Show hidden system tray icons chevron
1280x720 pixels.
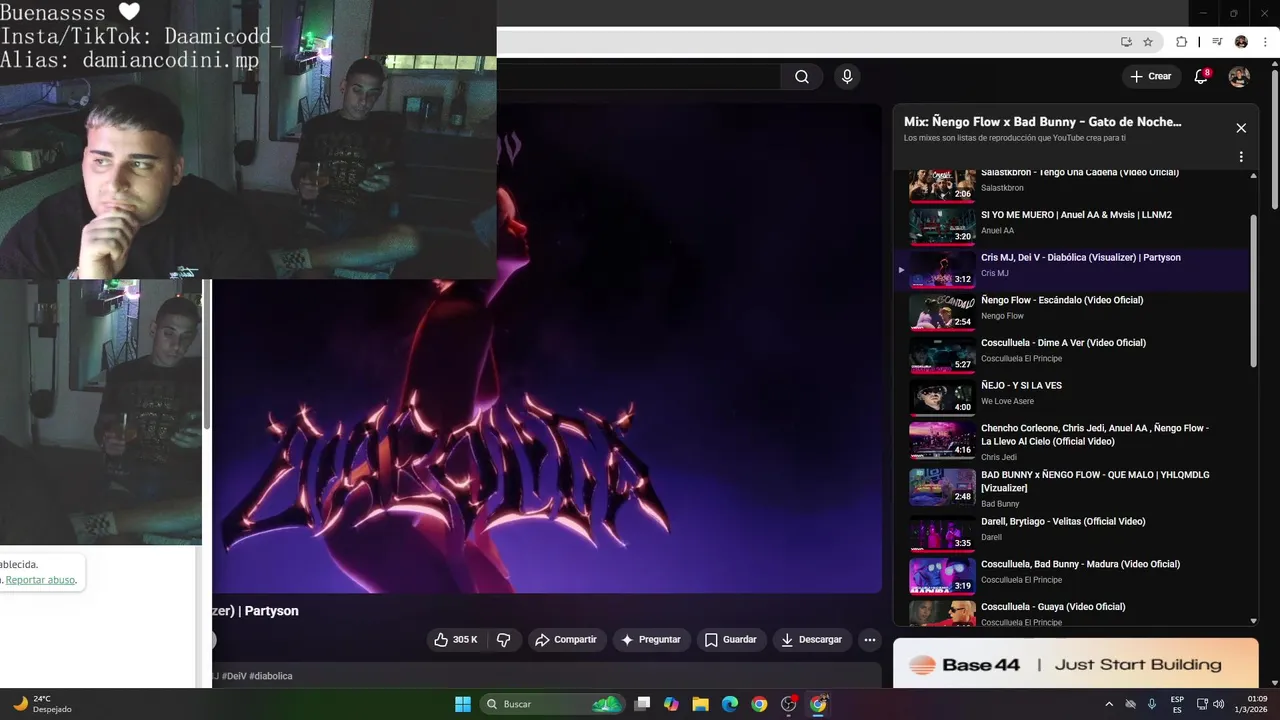[1108, 704]
